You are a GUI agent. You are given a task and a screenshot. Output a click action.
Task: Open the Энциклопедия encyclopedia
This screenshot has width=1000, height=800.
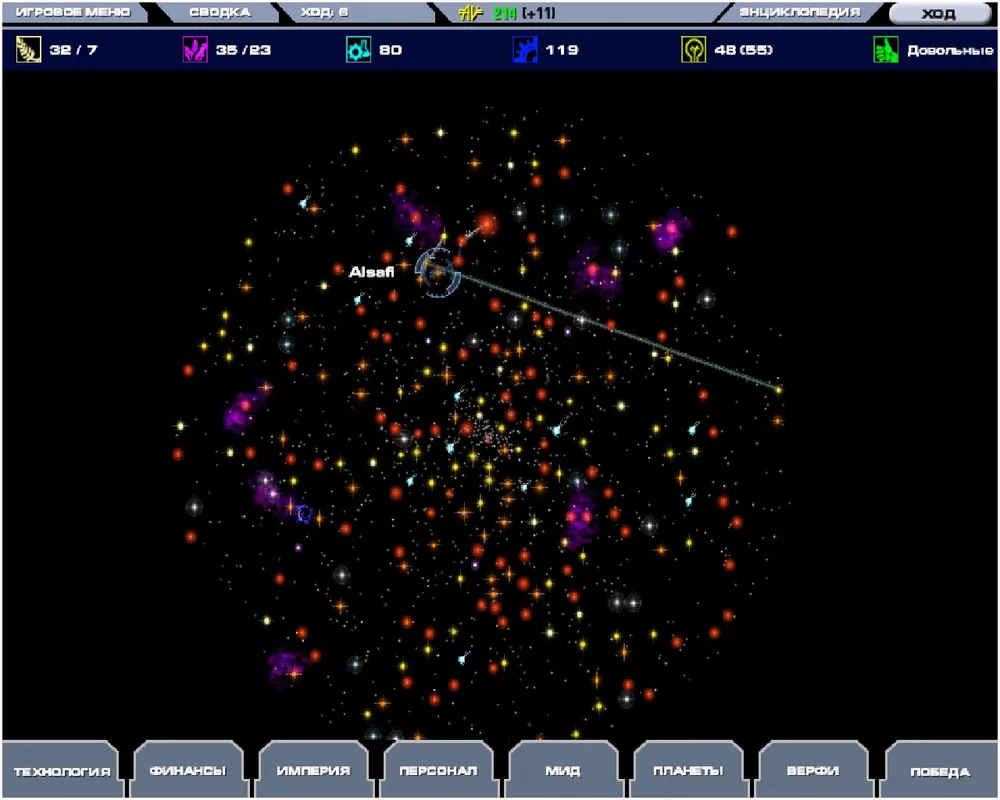click(799, 13)
